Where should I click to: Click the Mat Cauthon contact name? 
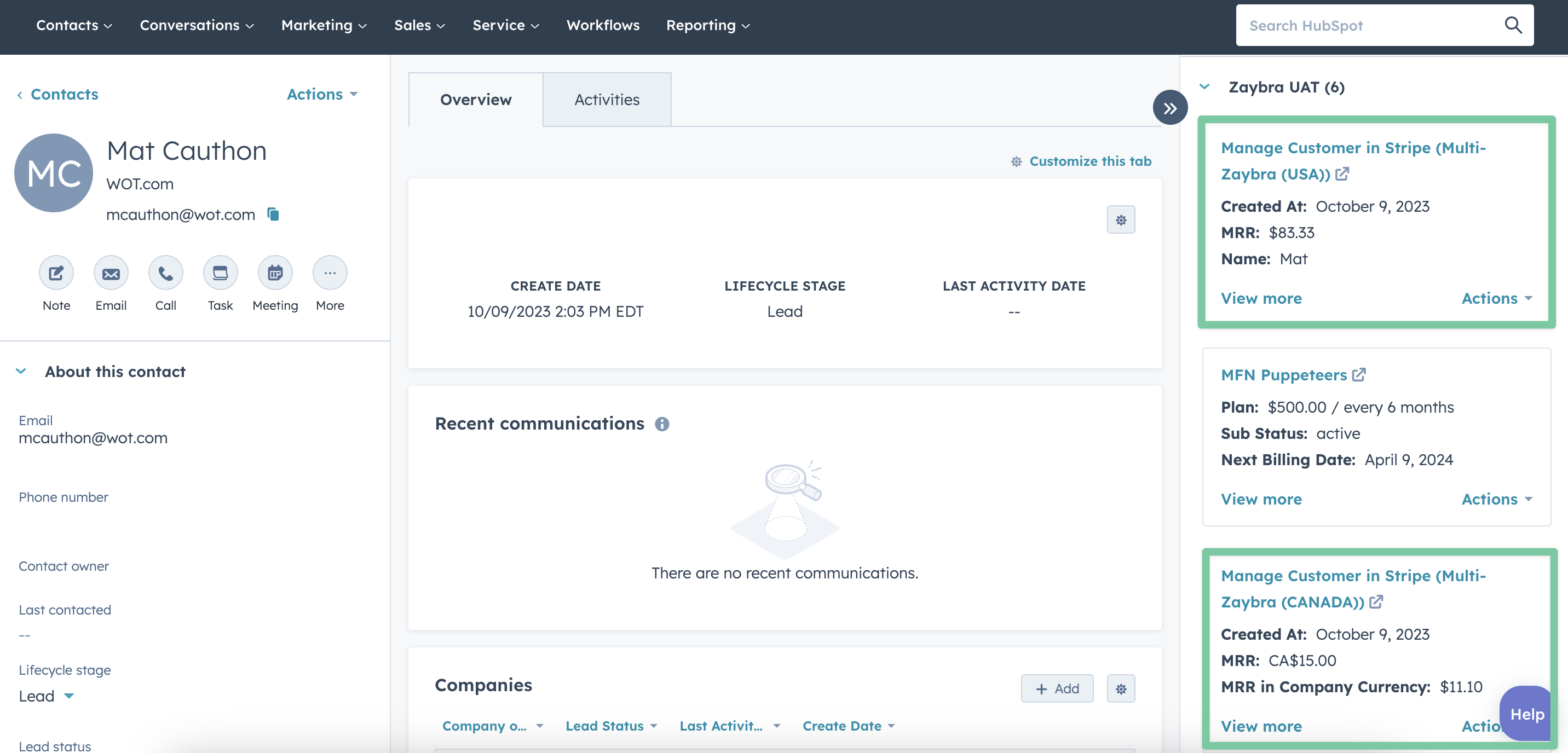(186, 151)
